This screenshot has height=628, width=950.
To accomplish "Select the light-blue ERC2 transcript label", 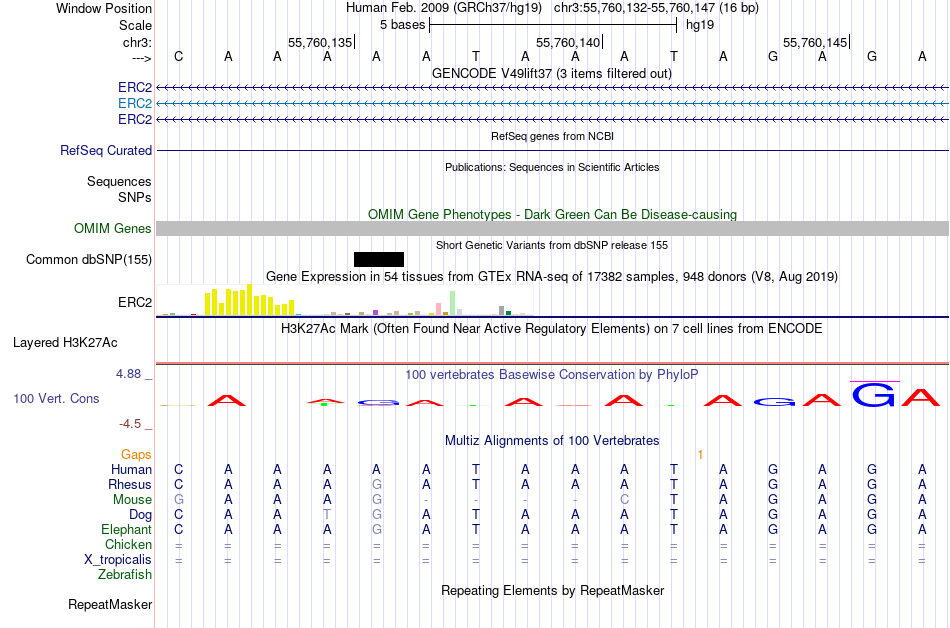I will pyautogui.click(x=135, y=104).
